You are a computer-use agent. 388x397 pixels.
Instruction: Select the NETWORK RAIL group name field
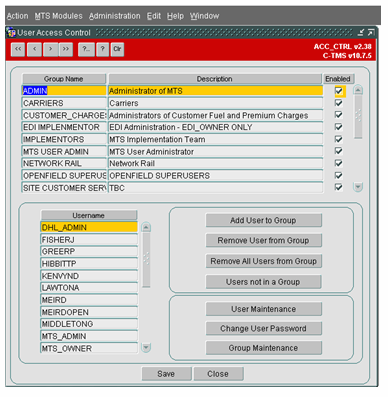tap(64, 163)
